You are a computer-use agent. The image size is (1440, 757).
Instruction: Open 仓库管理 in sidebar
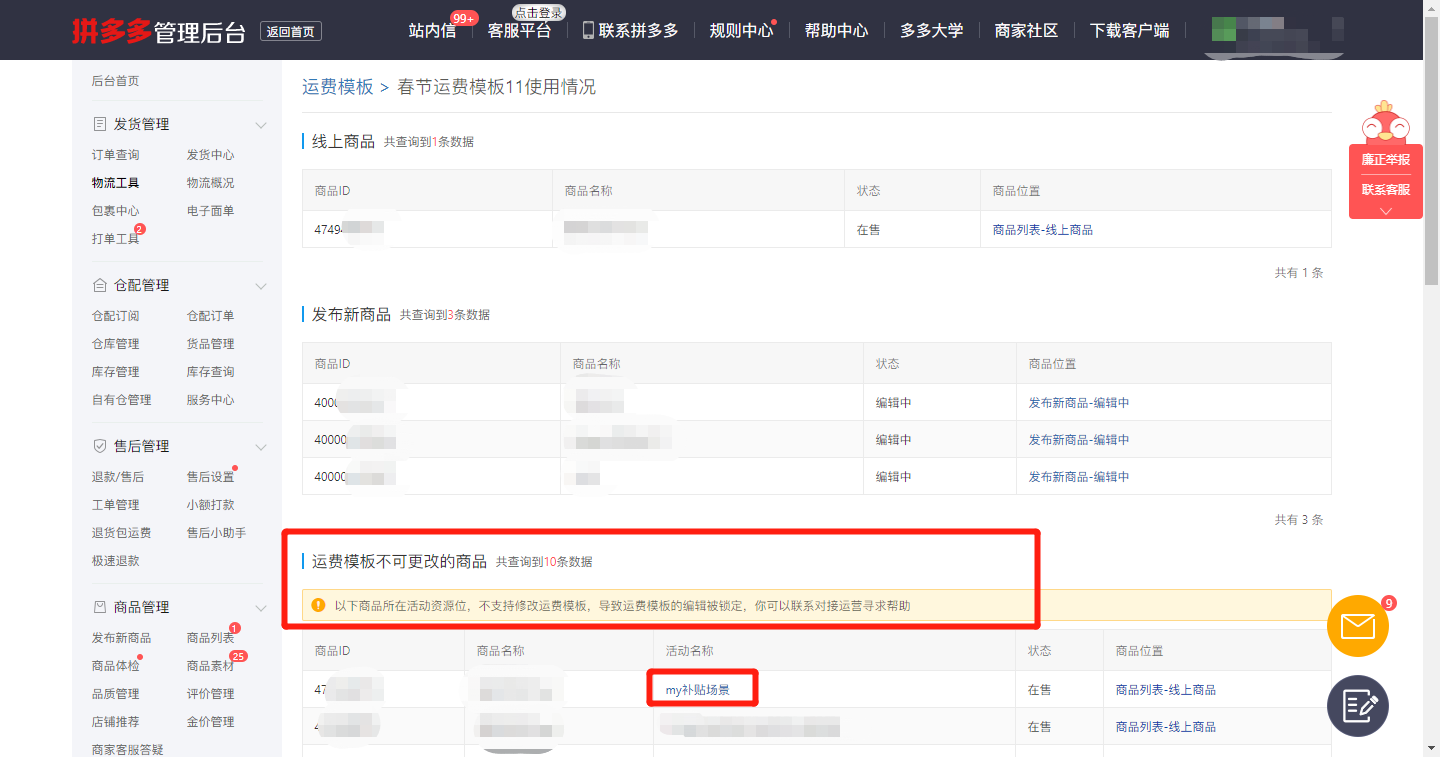pos(116,344)
